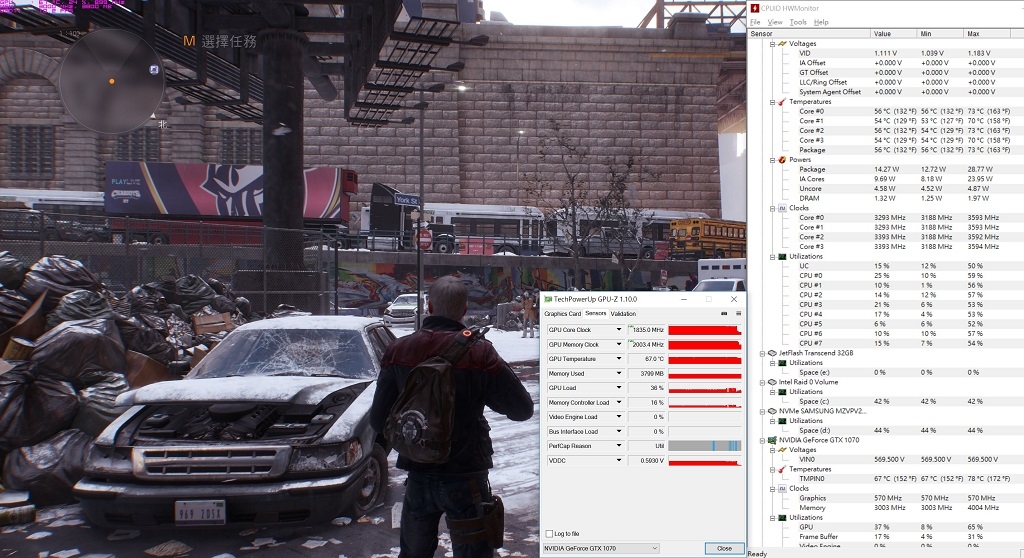Collapse the NVIDIA GeForce GTX 1070 tree node
This screenshot has width=1024, height=558.
[762, 440]
